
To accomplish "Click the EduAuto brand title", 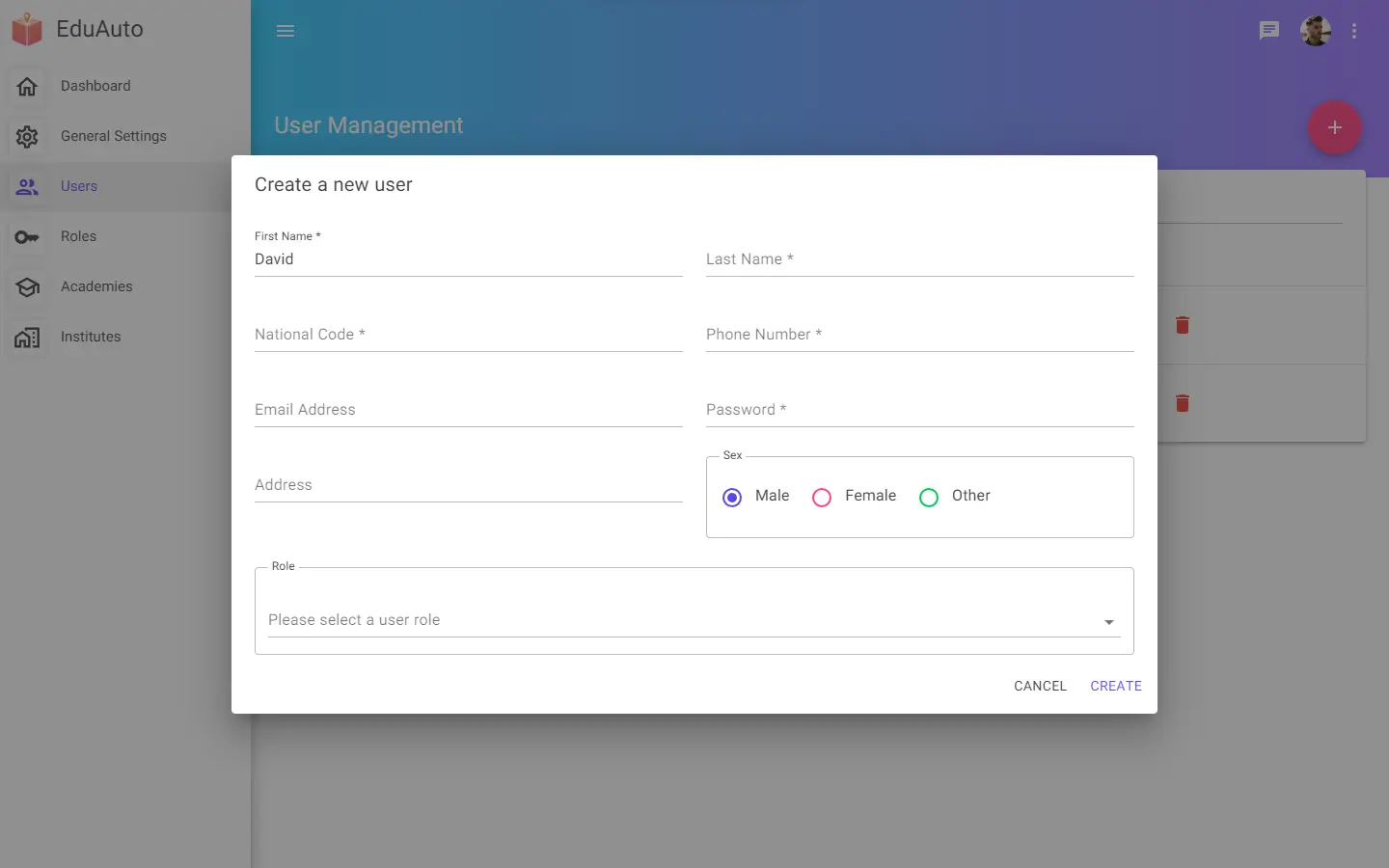I will (x=99, y=29).
